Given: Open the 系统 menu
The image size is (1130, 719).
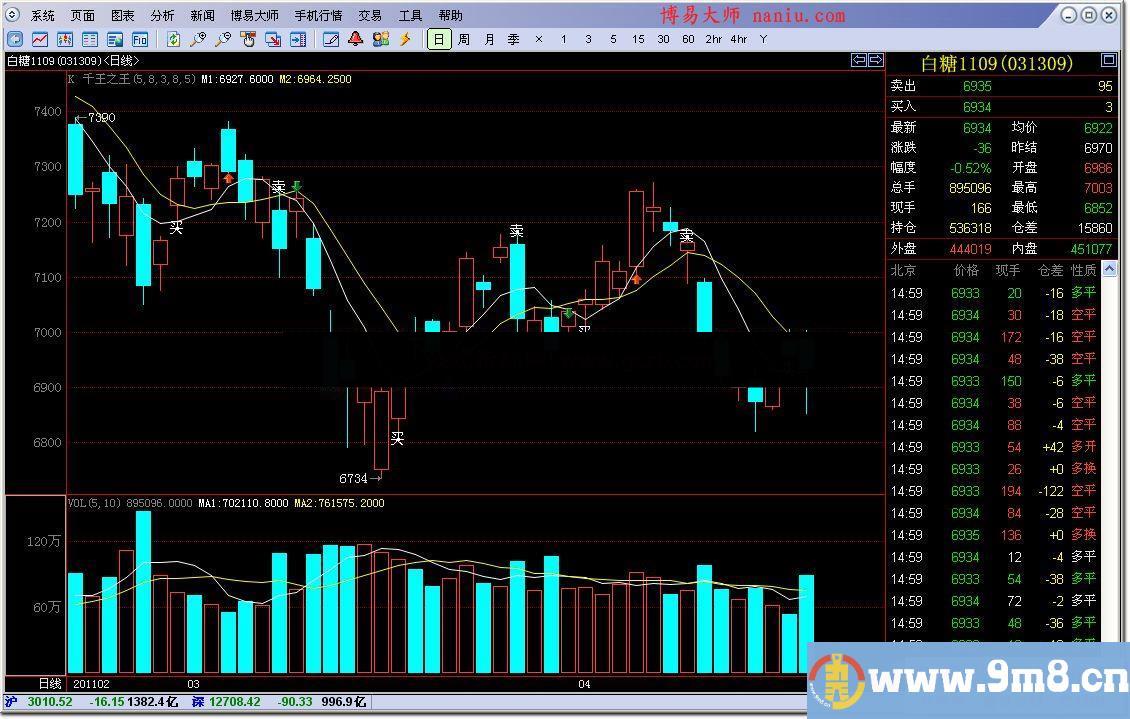Looking at the screenshot, I should 43,15.
